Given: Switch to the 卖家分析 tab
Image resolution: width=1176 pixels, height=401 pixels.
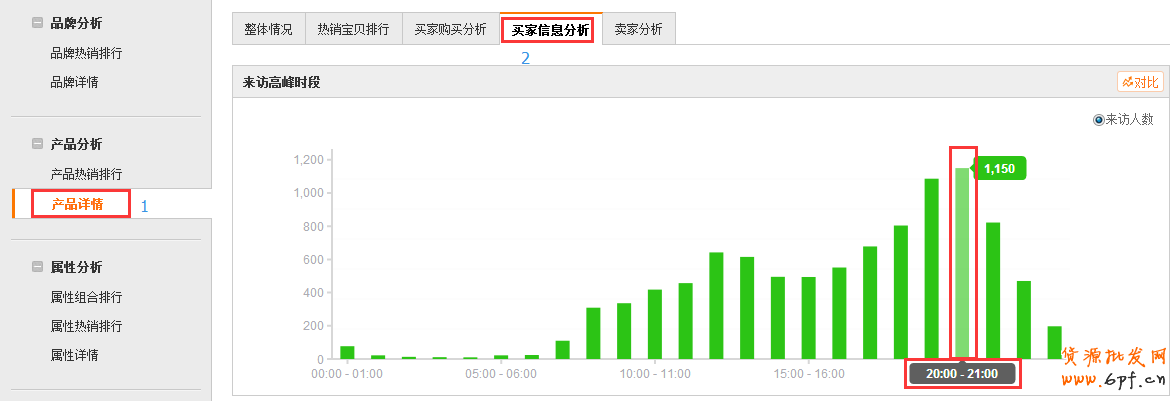Looking at the screenshot, I should (x=638, y=30).
